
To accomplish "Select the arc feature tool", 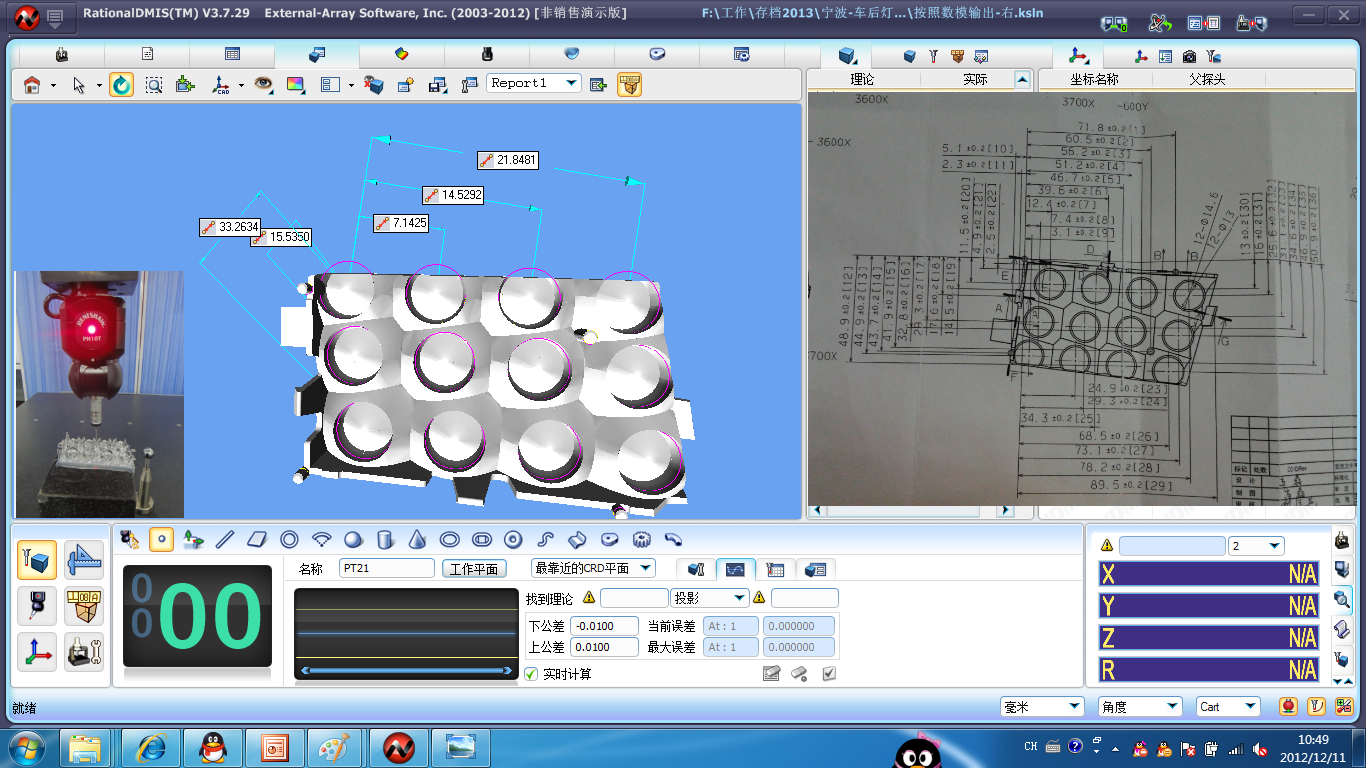I will pos(321,540).
